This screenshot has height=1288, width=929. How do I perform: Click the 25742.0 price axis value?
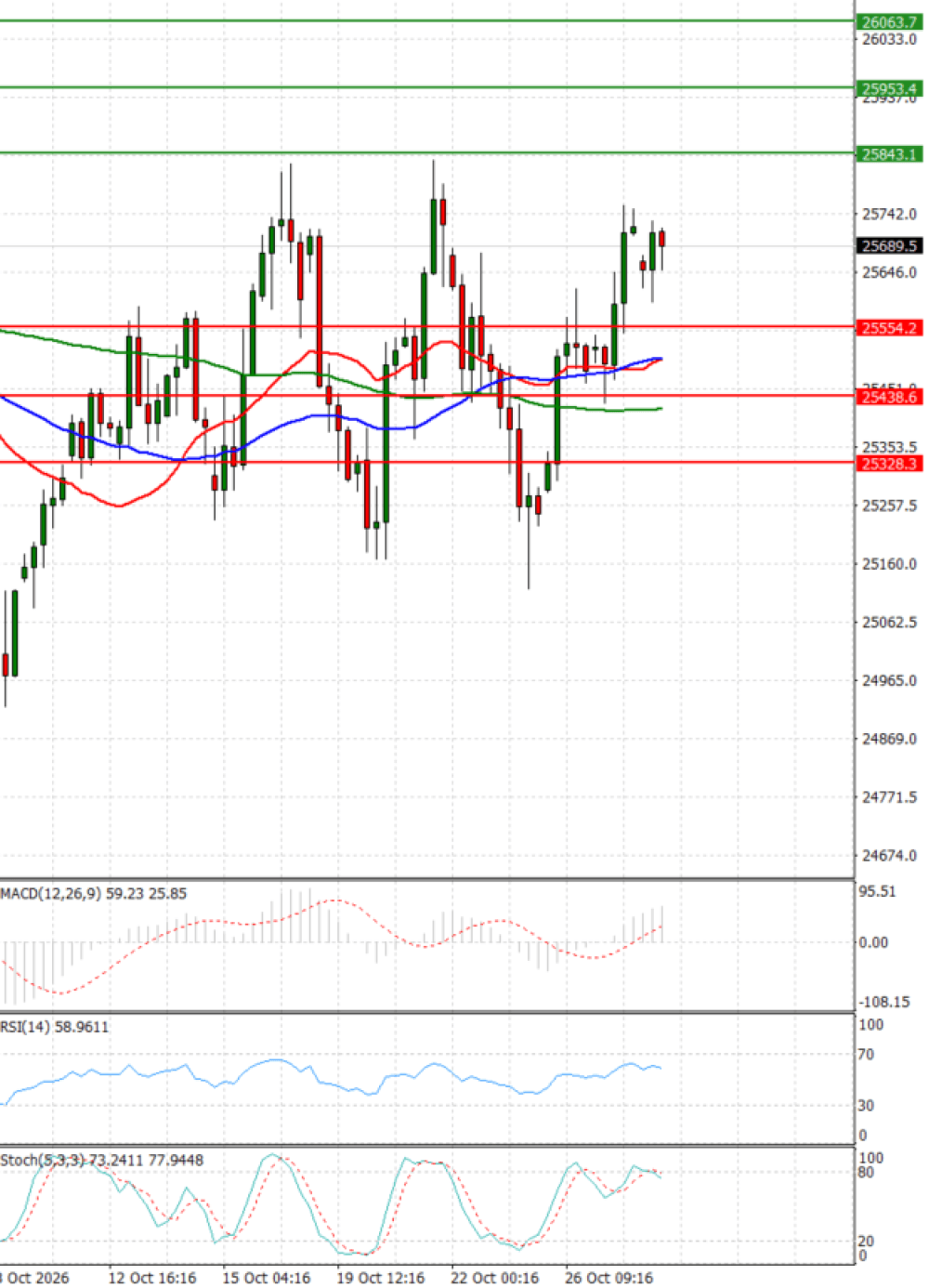pyautogui.click(x=889, y=214)
